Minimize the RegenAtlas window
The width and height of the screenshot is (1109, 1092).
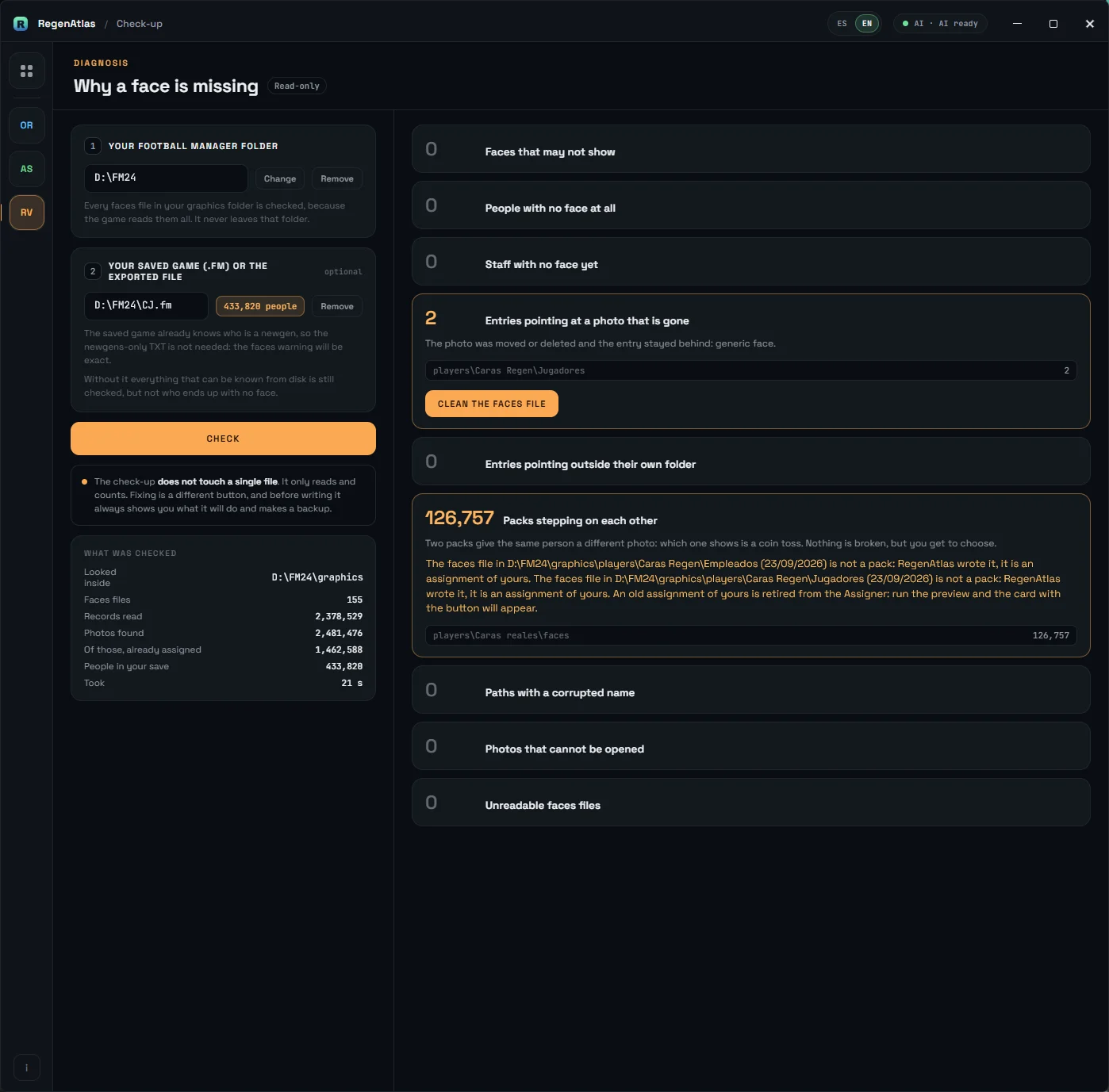[1017, 24]
